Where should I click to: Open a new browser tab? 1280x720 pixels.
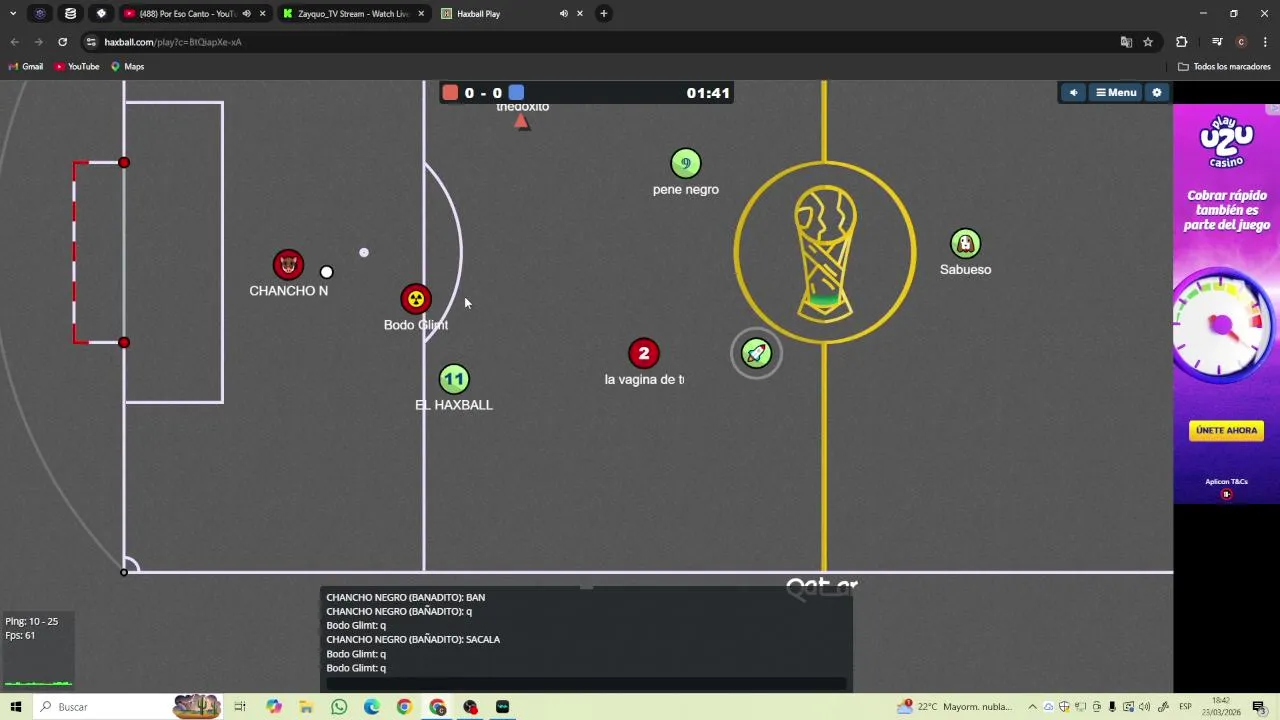[x=603, y=14]
